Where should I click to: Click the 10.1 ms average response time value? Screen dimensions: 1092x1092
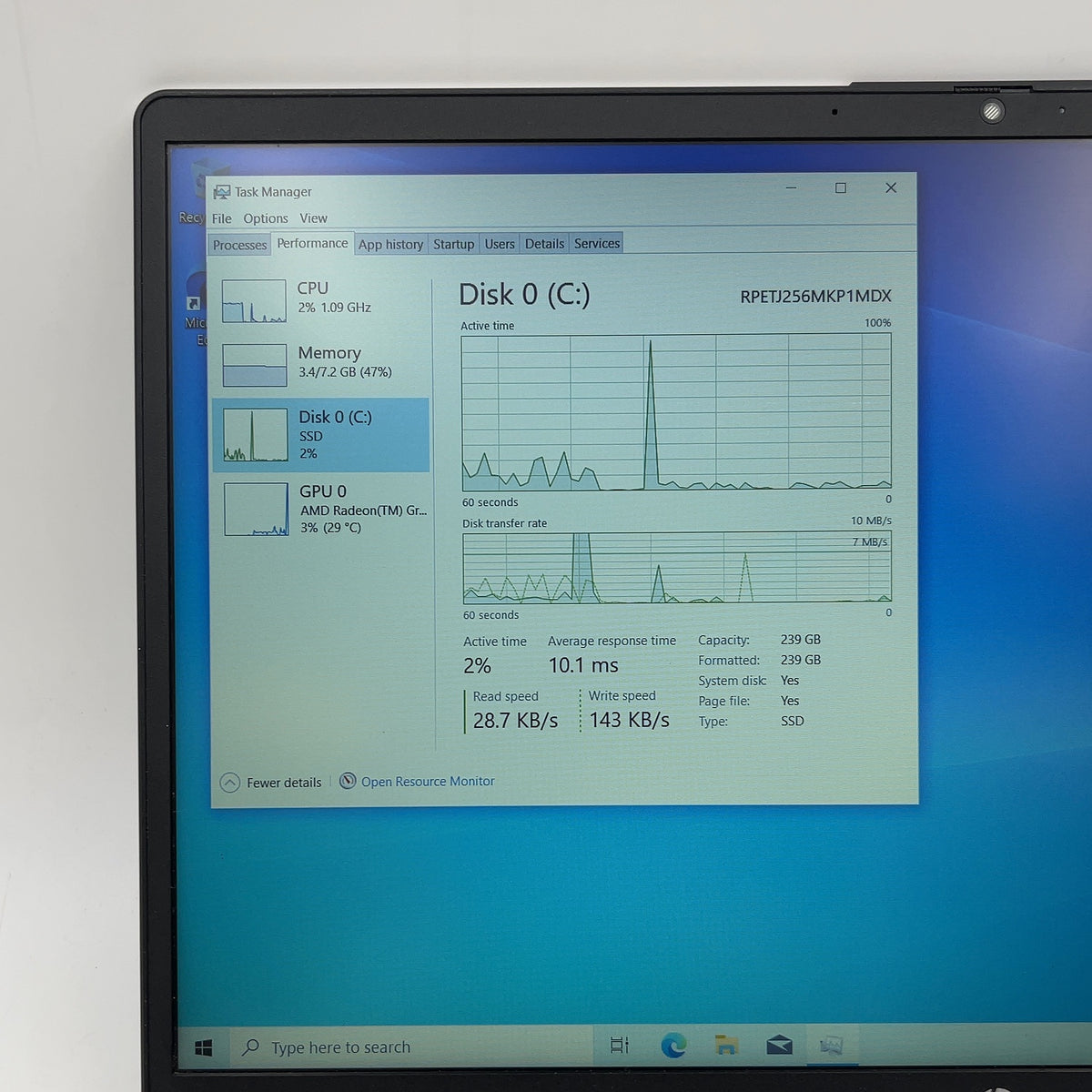tap(583, 665)
